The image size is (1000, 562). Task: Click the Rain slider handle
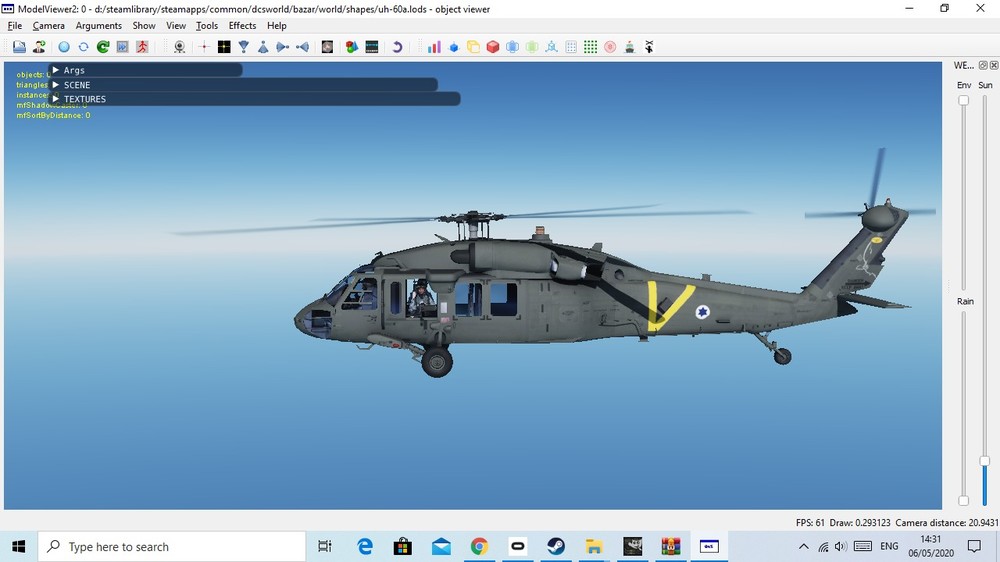click(x=964, y=501)
